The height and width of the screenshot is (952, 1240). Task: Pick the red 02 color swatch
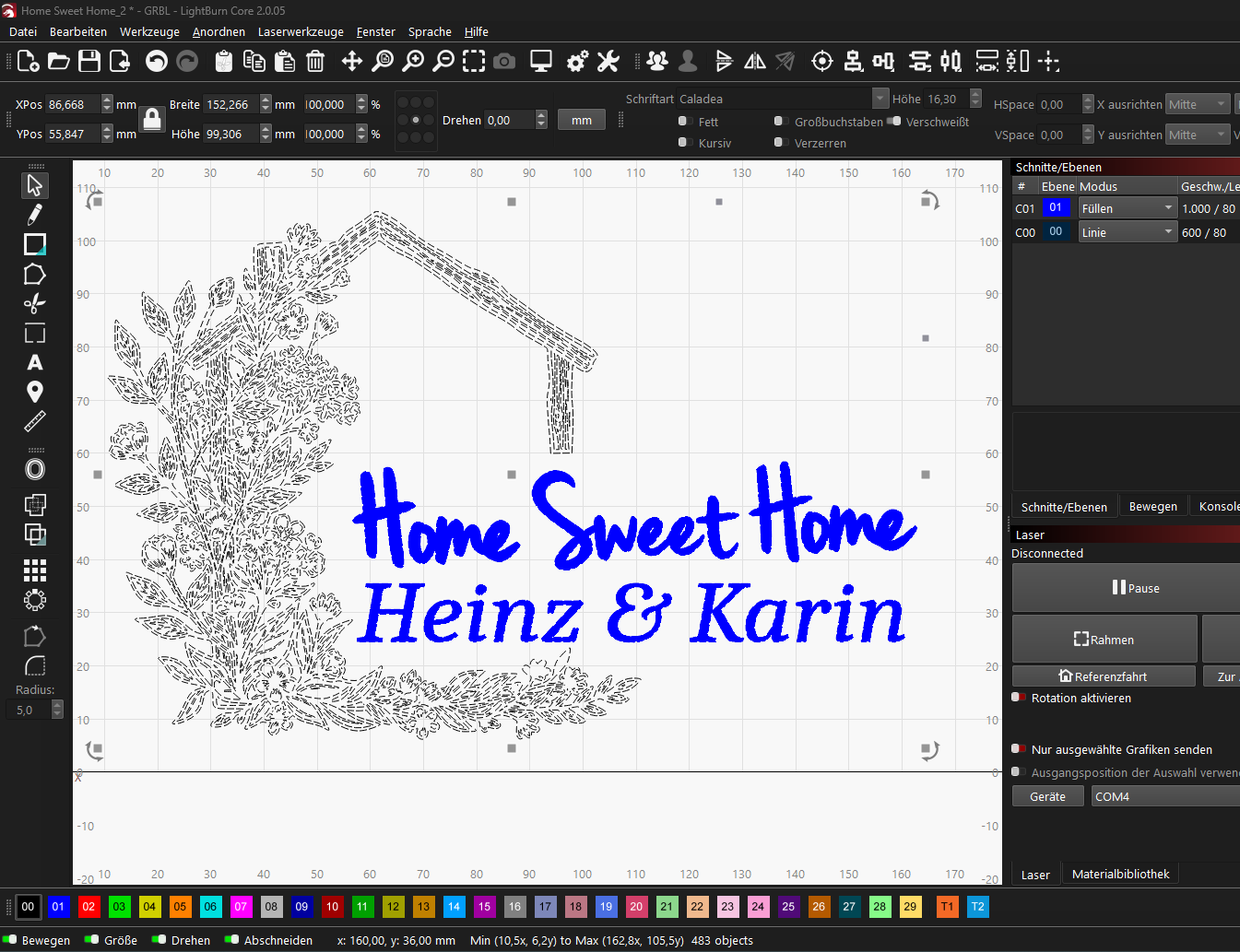[x=89, y=907]
